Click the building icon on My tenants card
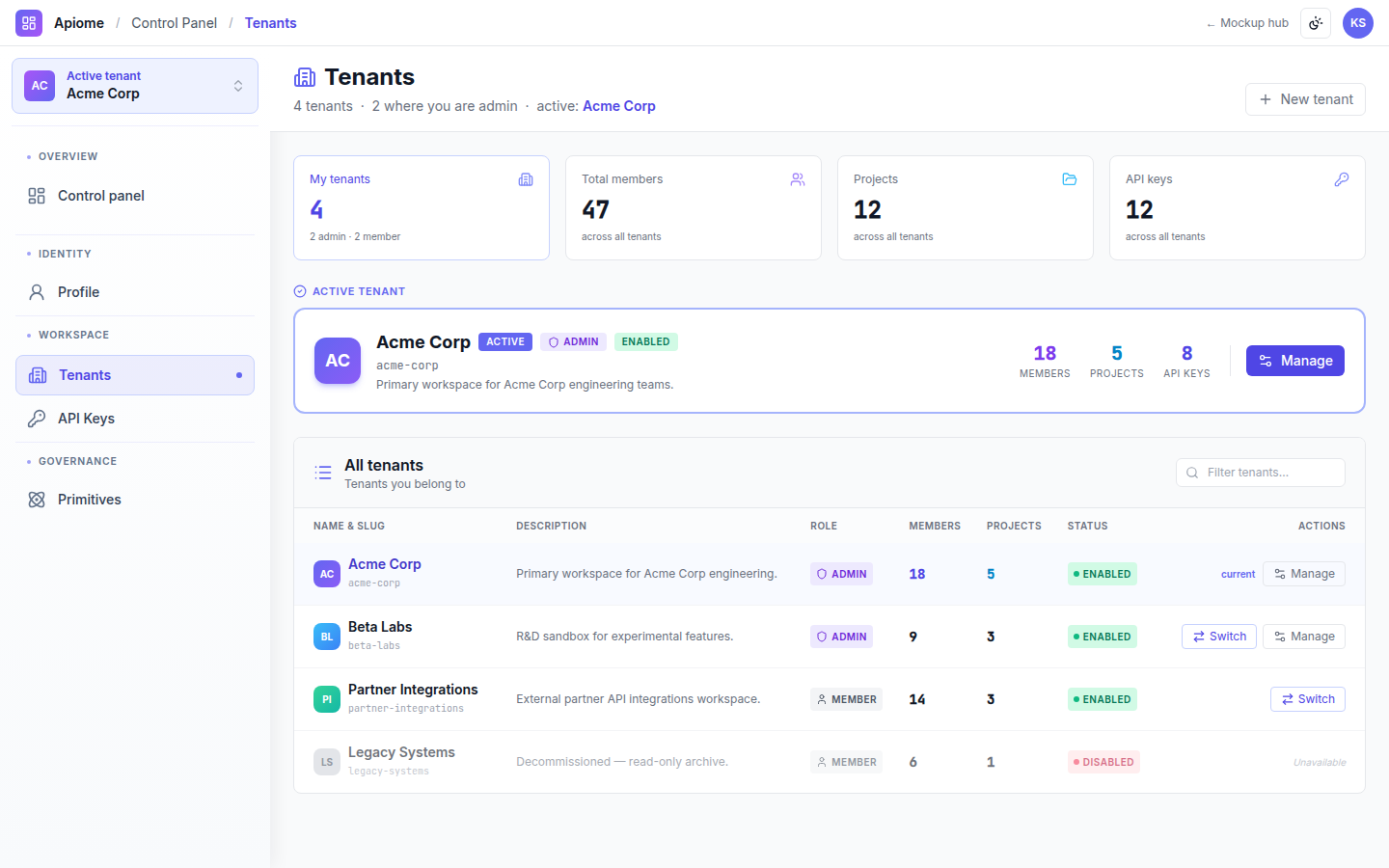1389x868 pixels. pos(526,179)
